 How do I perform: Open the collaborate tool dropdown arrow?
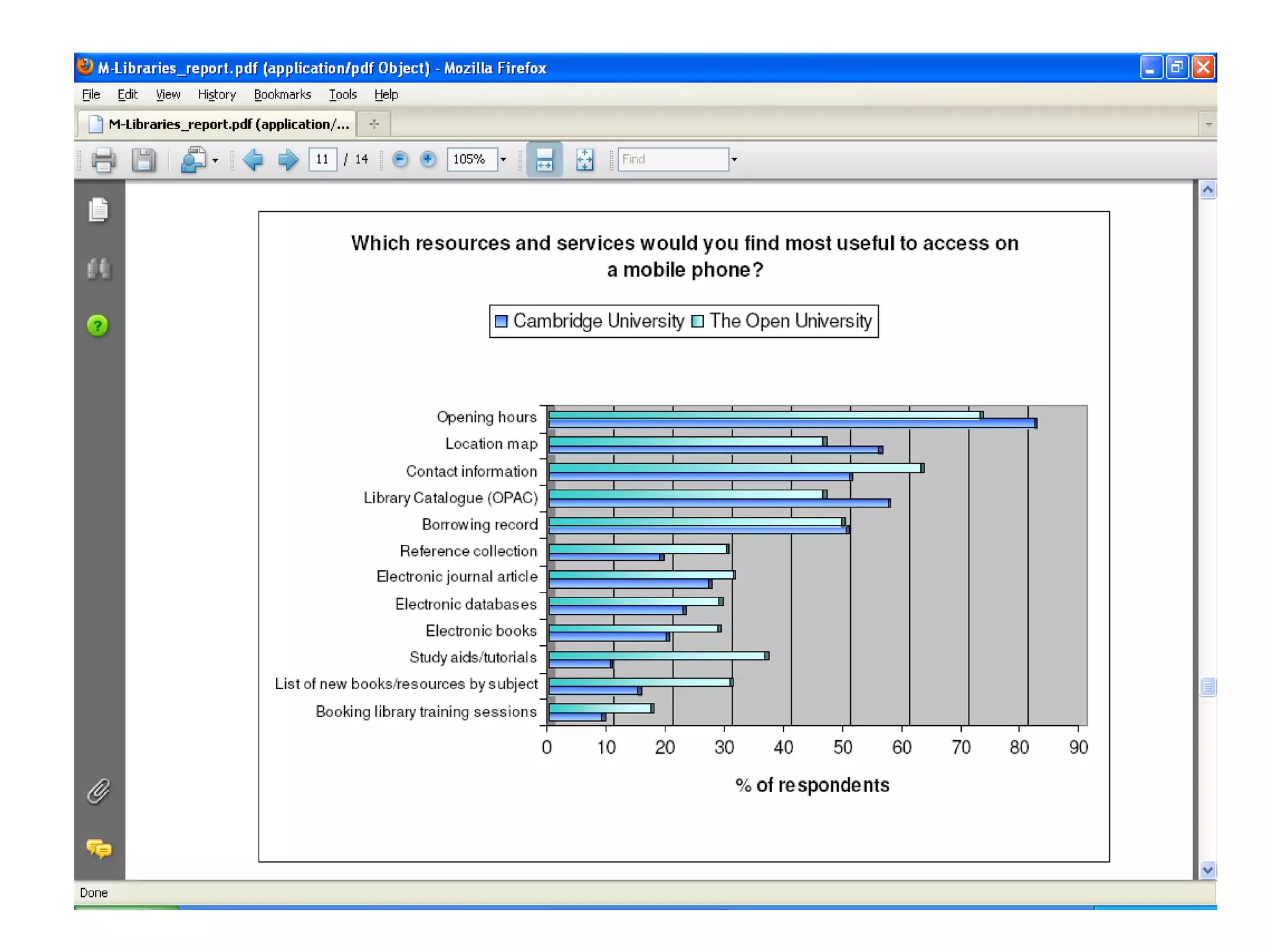tap(215, 161)
